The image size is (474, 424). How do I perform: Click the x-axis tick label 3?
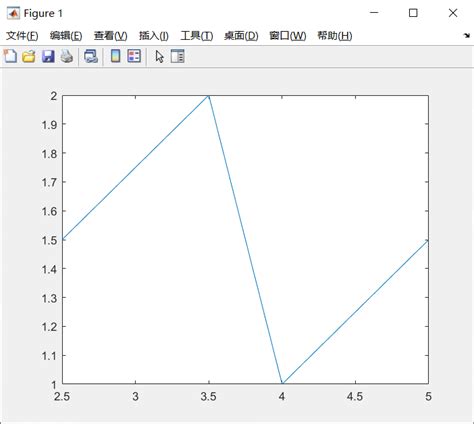tap(135, 397)
